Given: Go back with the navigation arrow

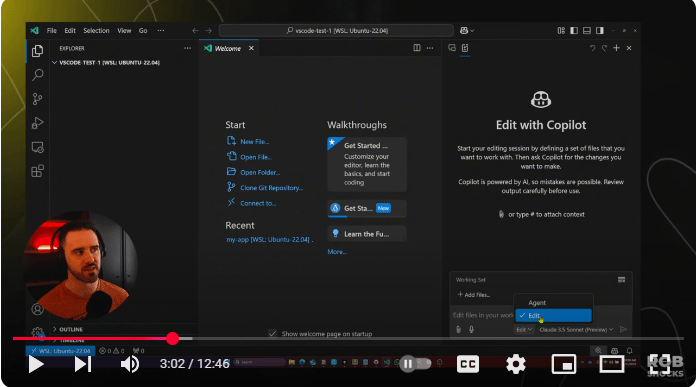Looking at the screenshot, I should click(195, 30).
